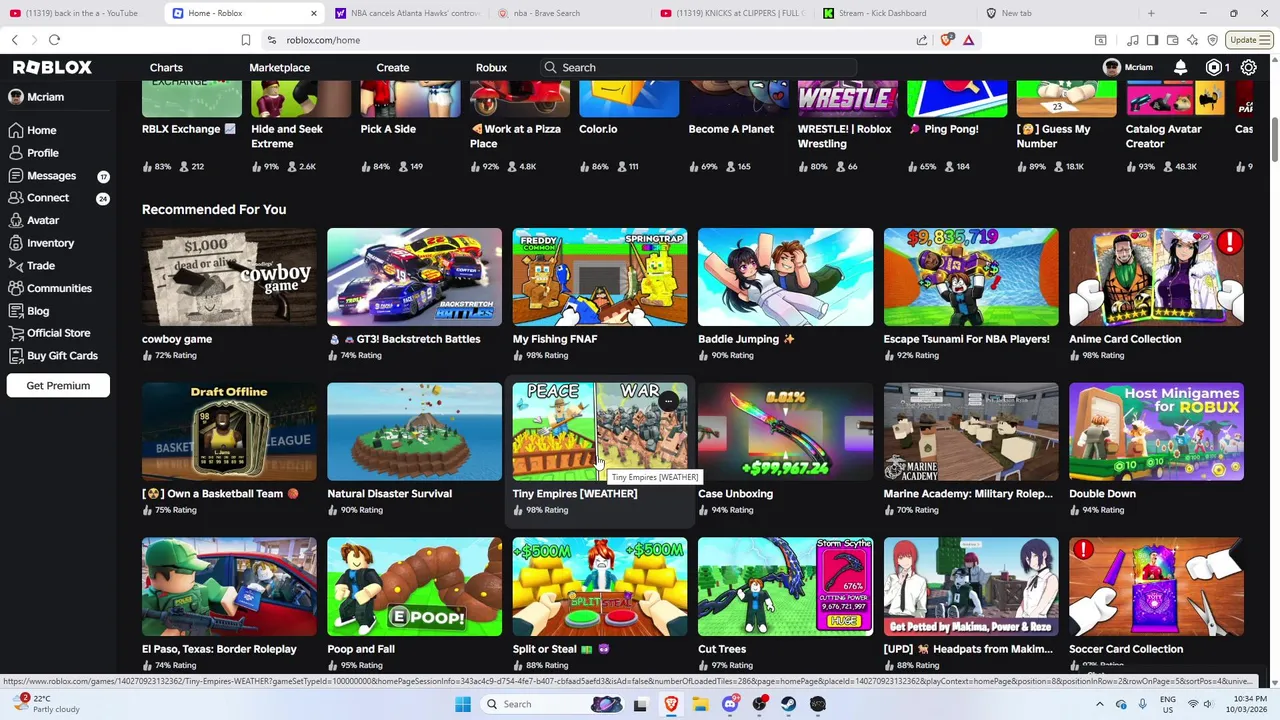Click share page icon in address bar

pos(921,40)
